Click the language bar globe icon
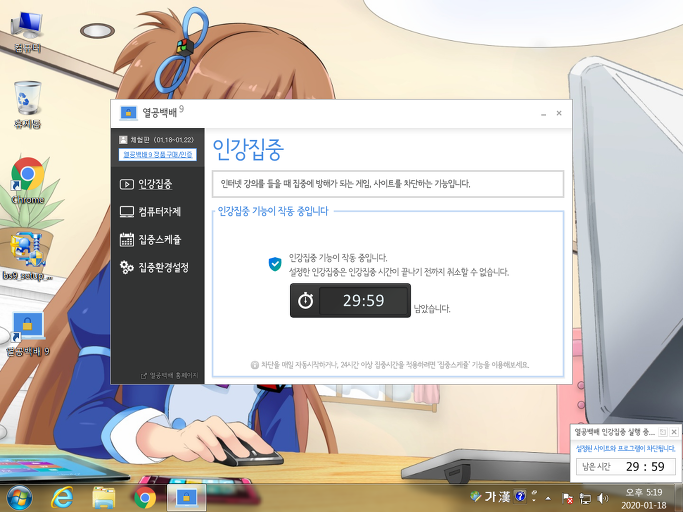 click(476, 496)
